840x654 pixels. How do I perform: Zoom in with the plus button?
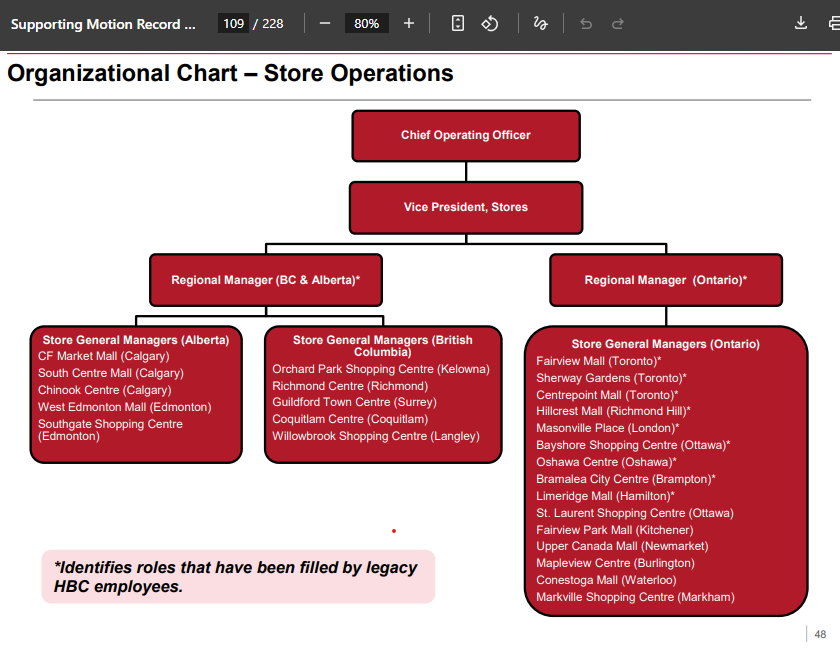(x=409, y=24)
